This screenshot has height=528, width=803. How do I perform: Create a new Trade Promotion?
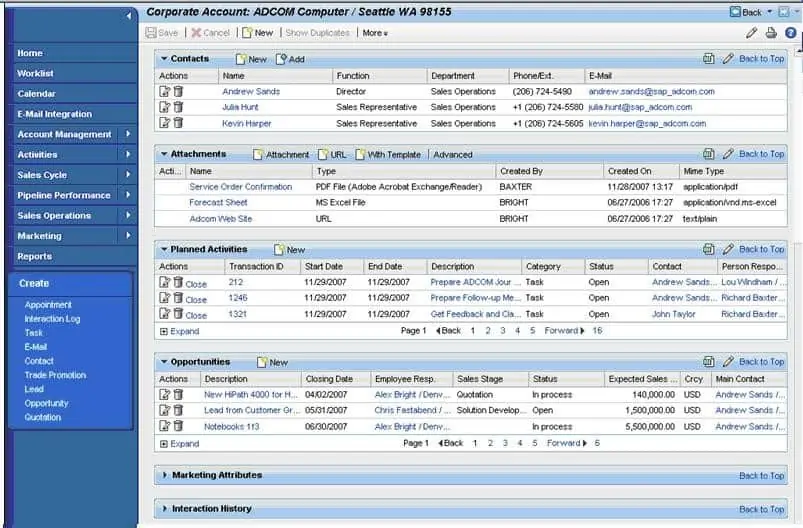click(x=55, y=375)
